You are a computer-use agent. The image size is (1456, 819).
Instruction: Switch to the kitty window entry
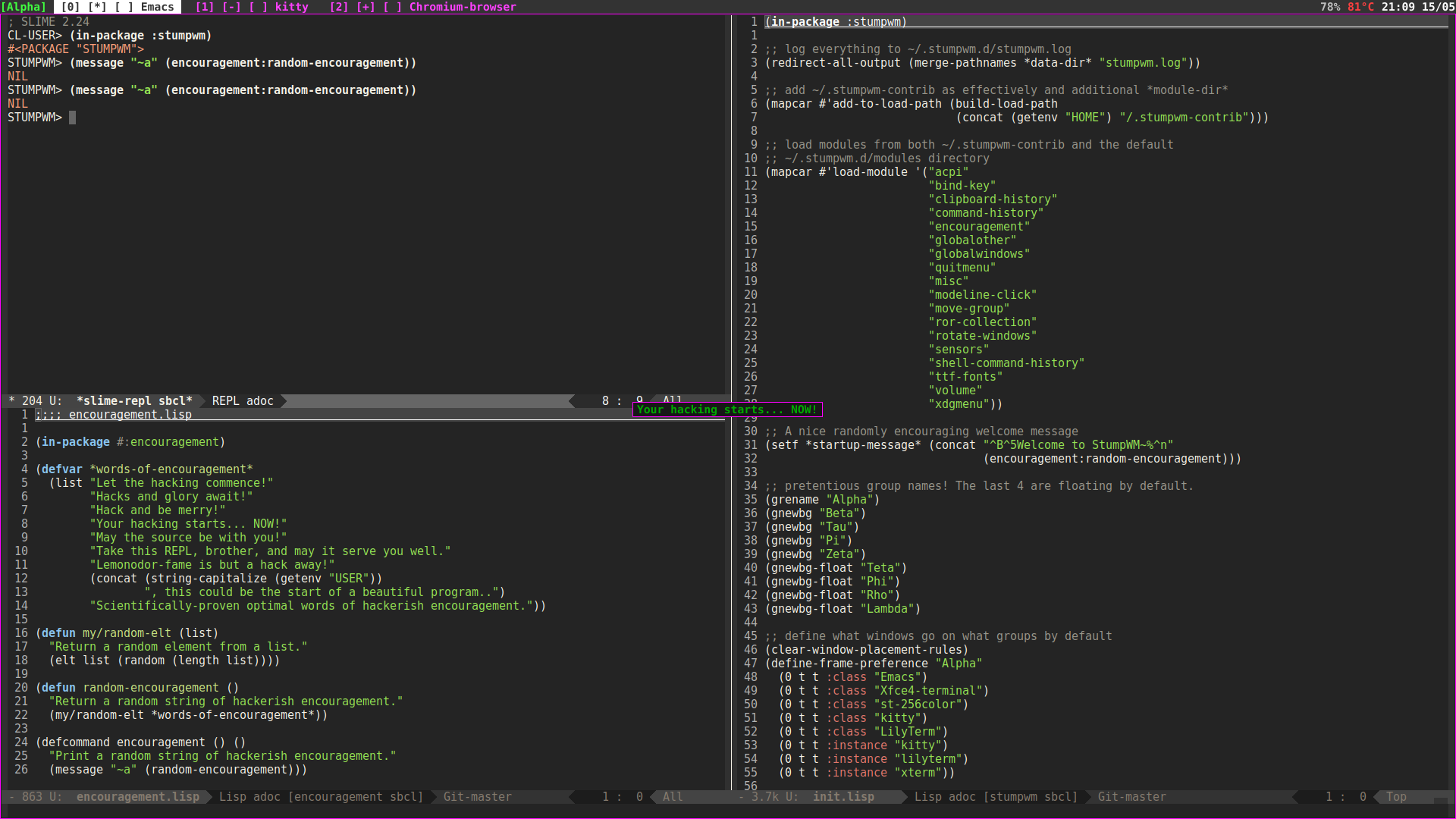pyautogui.click(x=252, y=7)
